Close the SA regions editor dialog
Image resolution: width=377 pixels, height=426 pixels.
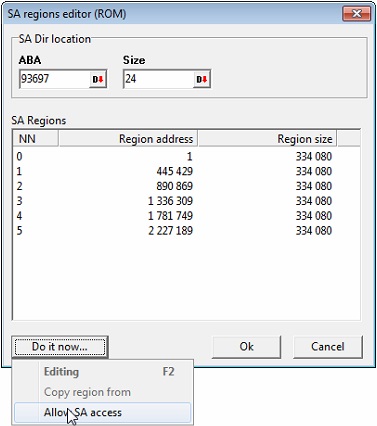[x=357, y=14]
